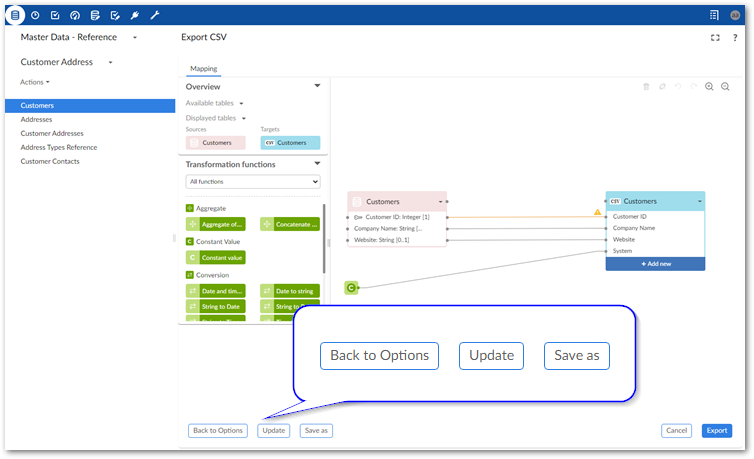Image resolution: width=754 pixels, height=459 pixels.
Task: Select source field Customer ID: Integer [1]
Action: (x=397, y=217)
